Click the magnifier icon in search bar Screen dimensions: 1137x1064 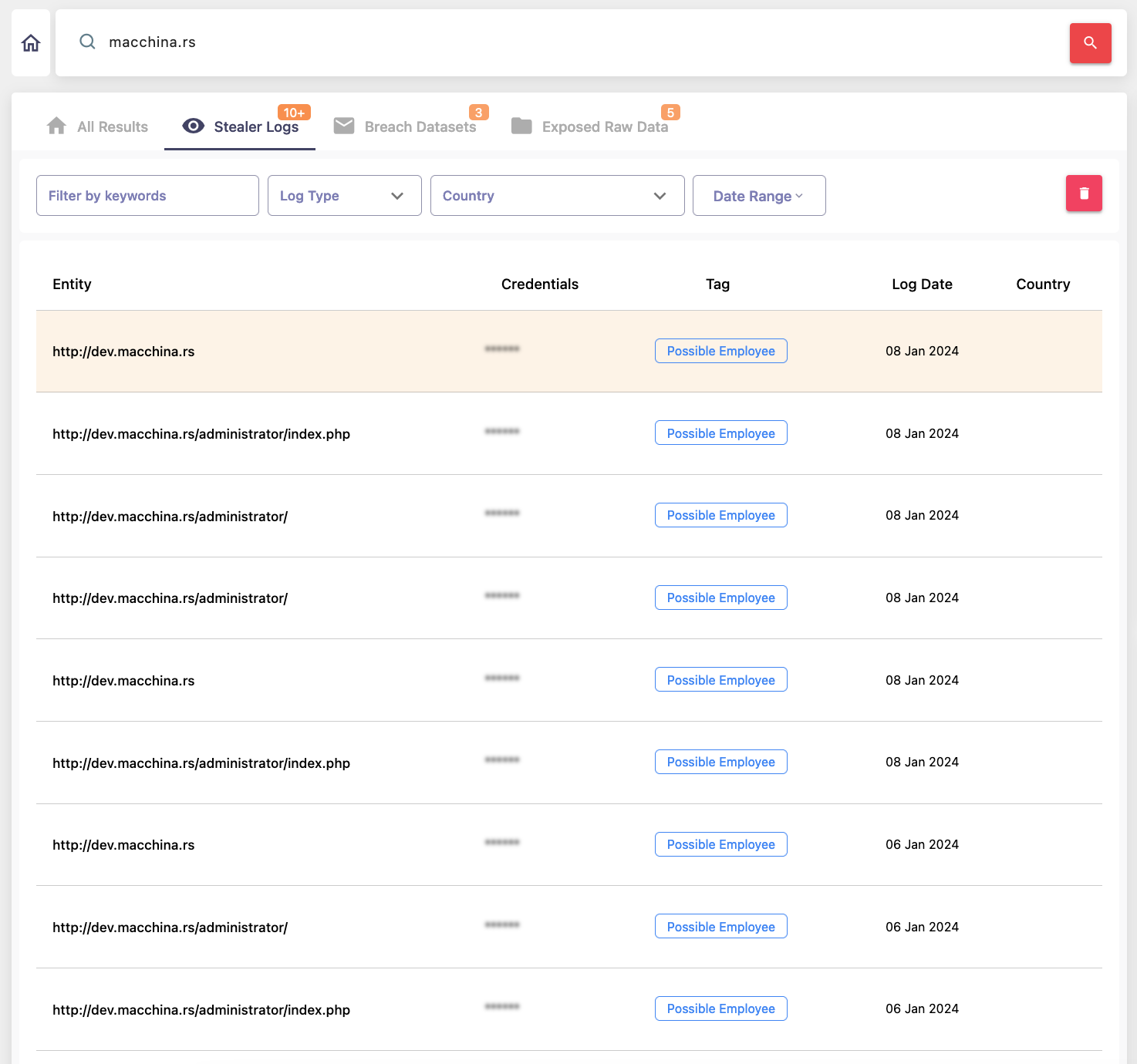88,42
